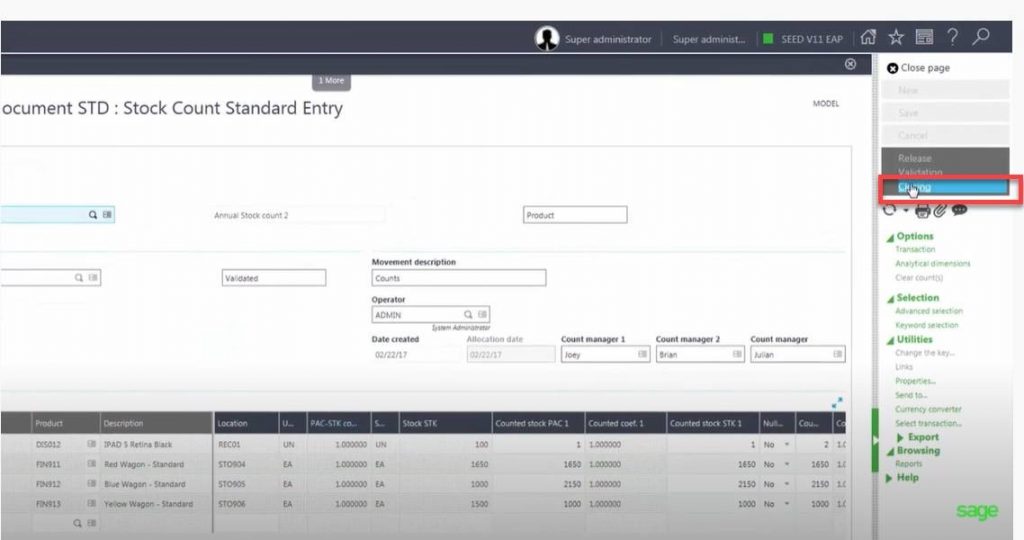Open Operator ADMIN lookup magnifier
Image resolution: width=1024 pixels, height=540 pixels.
tap(468, 314)
